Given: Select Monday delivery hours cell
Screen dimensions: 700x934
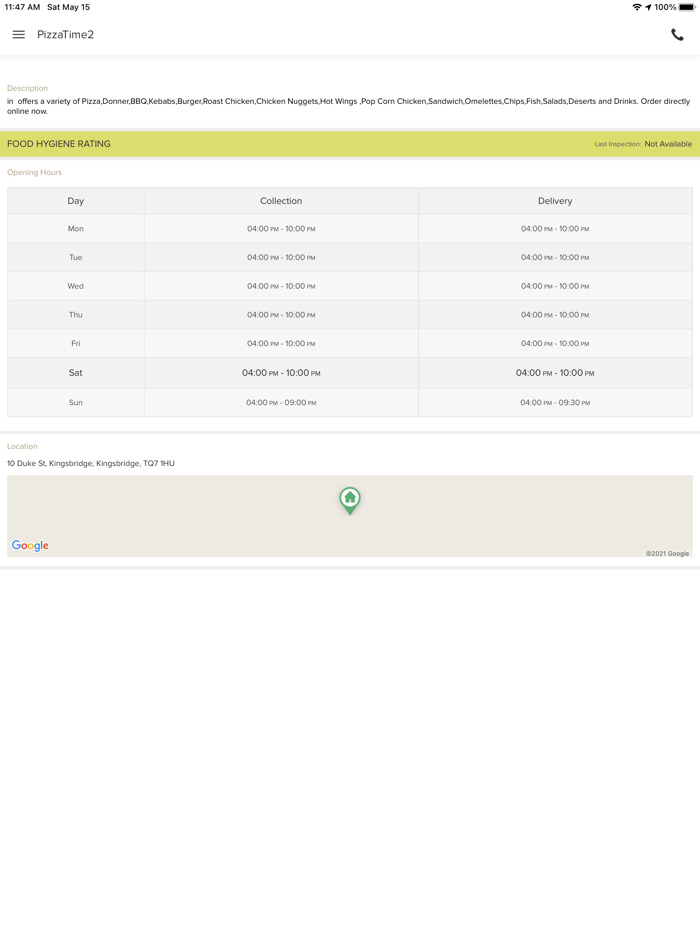Looking at the screenshot, I should point(555,229).
